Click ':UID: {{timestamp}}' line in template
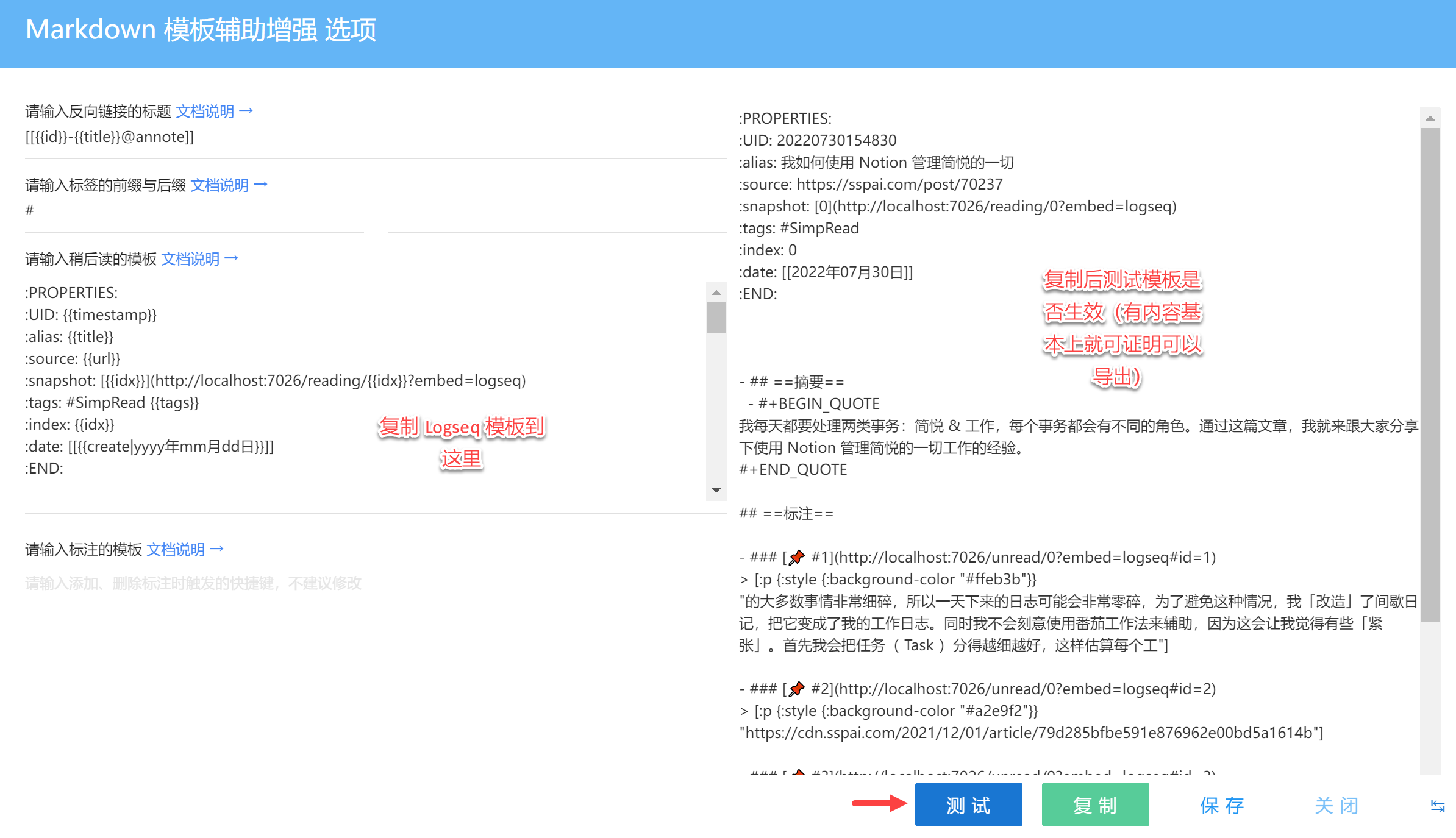Image resolution: width=1456 pixels, height=838 pixels. coord(91,314)
